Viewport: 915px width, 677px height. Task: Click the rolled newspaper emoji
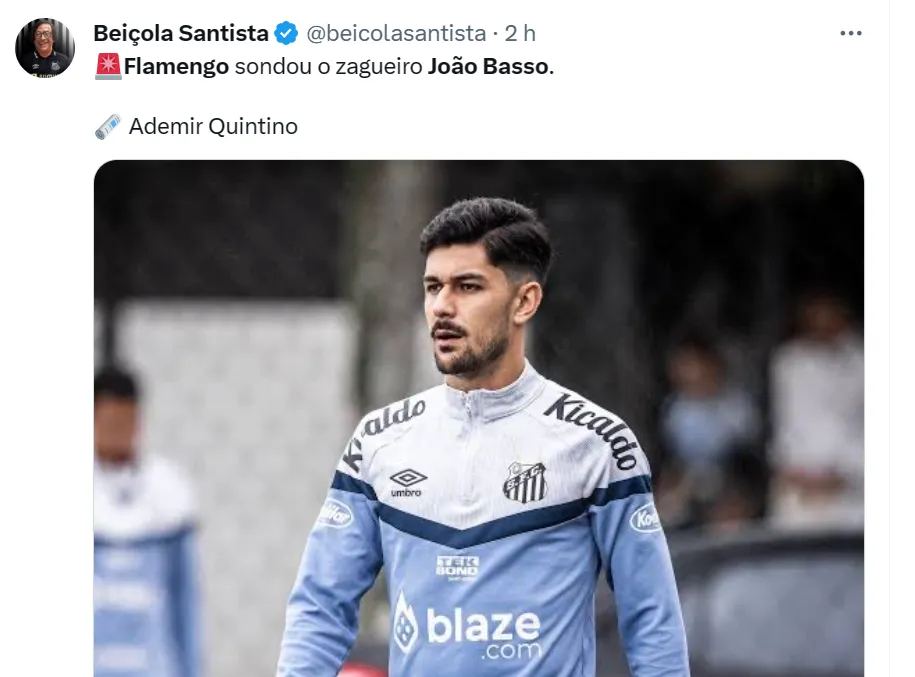(x=108, y=126)
